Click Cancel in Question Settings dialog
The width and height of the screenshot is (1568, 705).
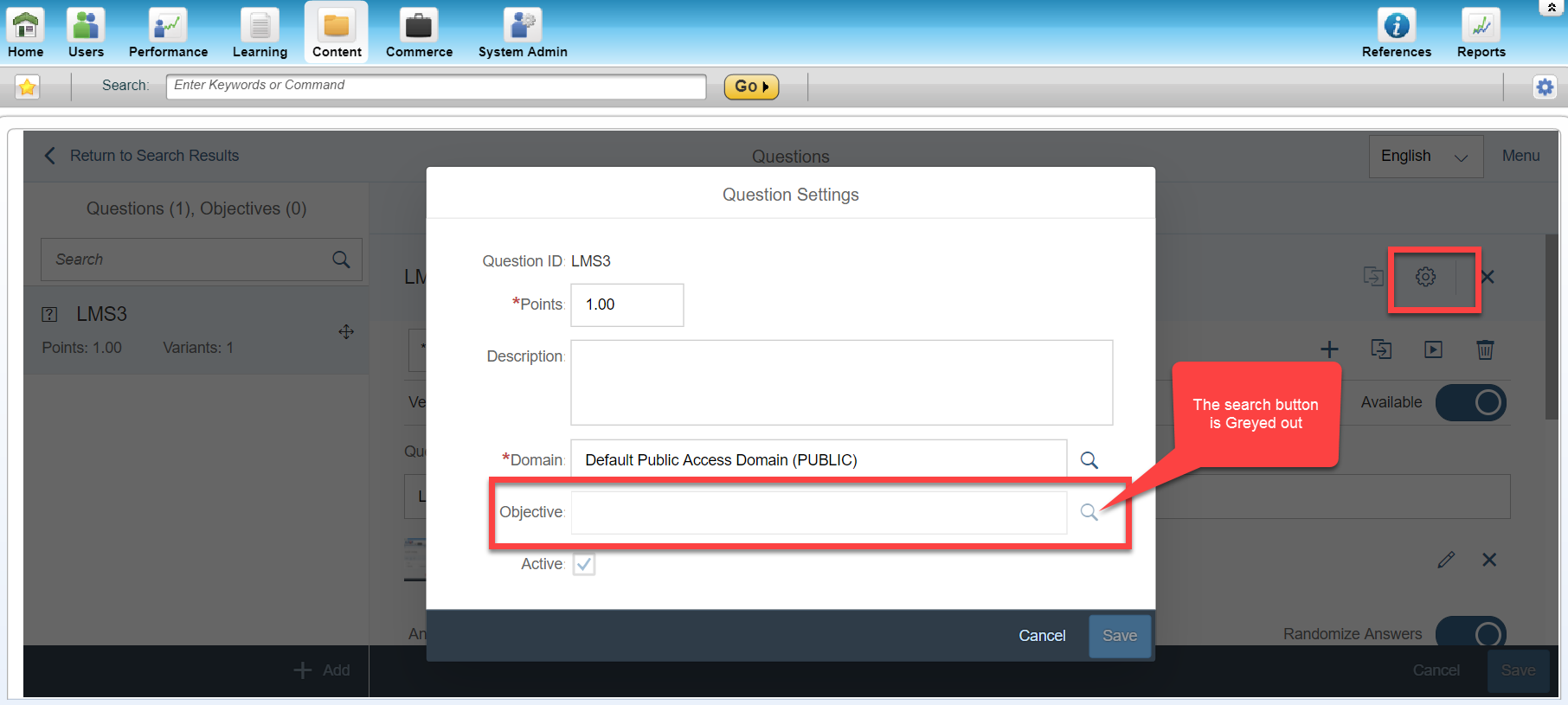[1042, 636]
